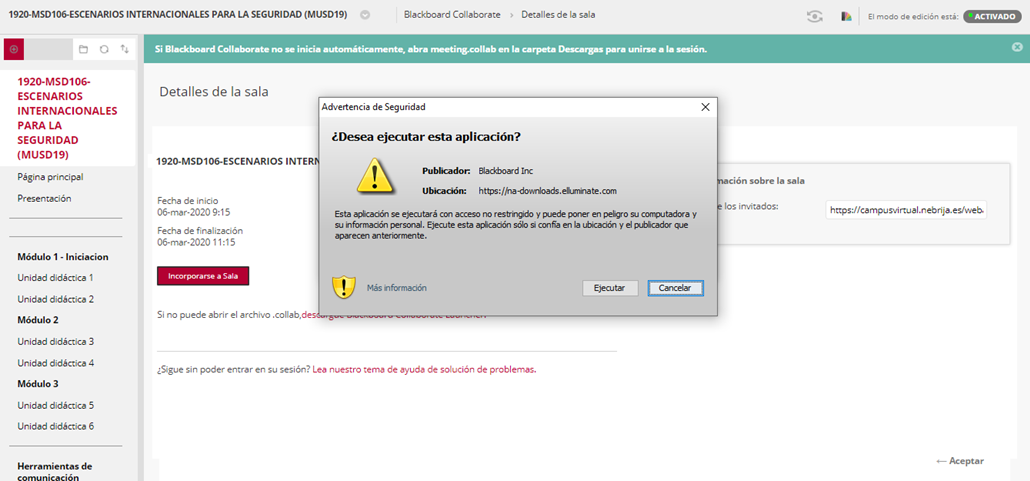This screenshot has height=481, width=1030.
Task: Open Unidad didáctica 5
Action: [56, 405]
